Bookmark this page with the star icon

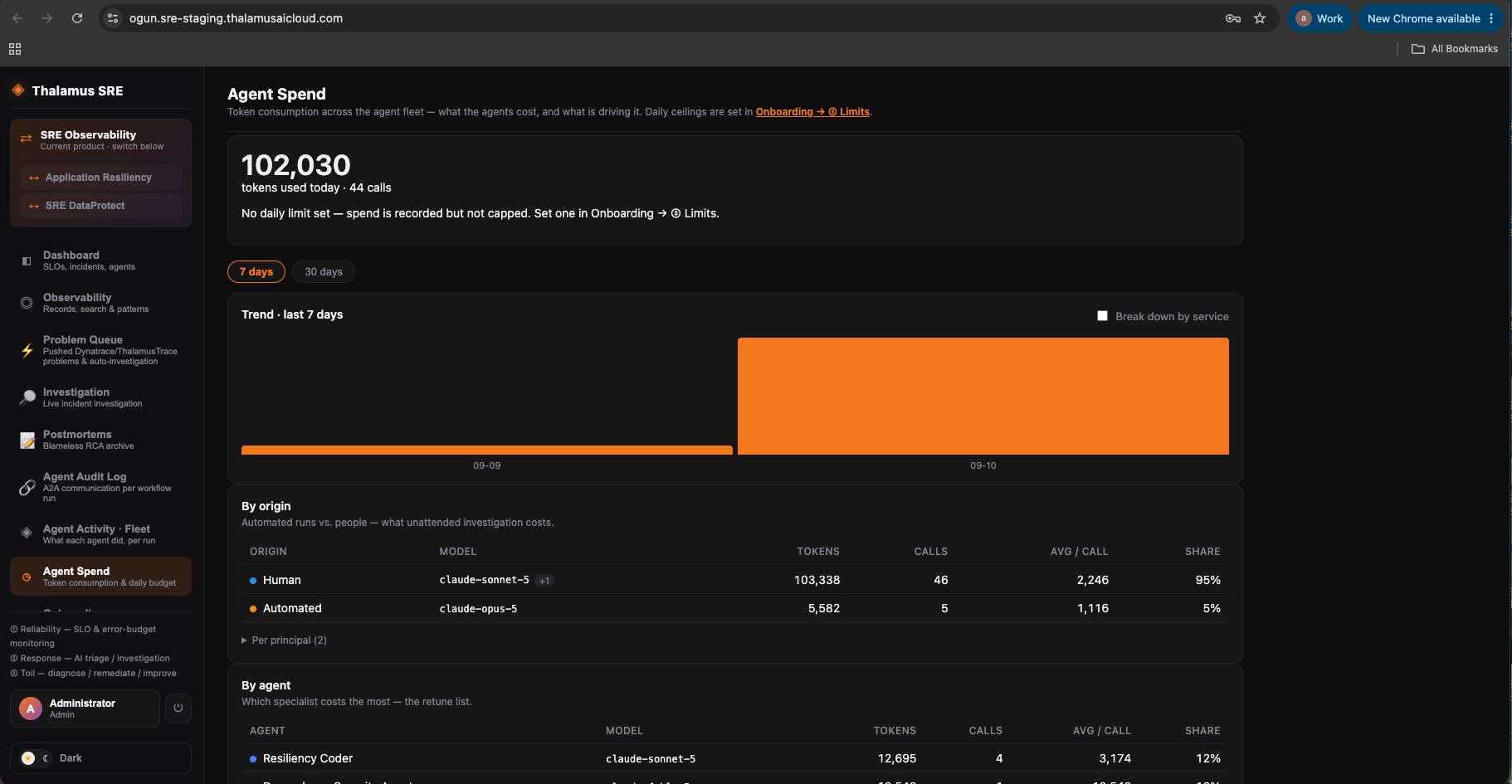pyautogui.click(x=1260, y=18)
